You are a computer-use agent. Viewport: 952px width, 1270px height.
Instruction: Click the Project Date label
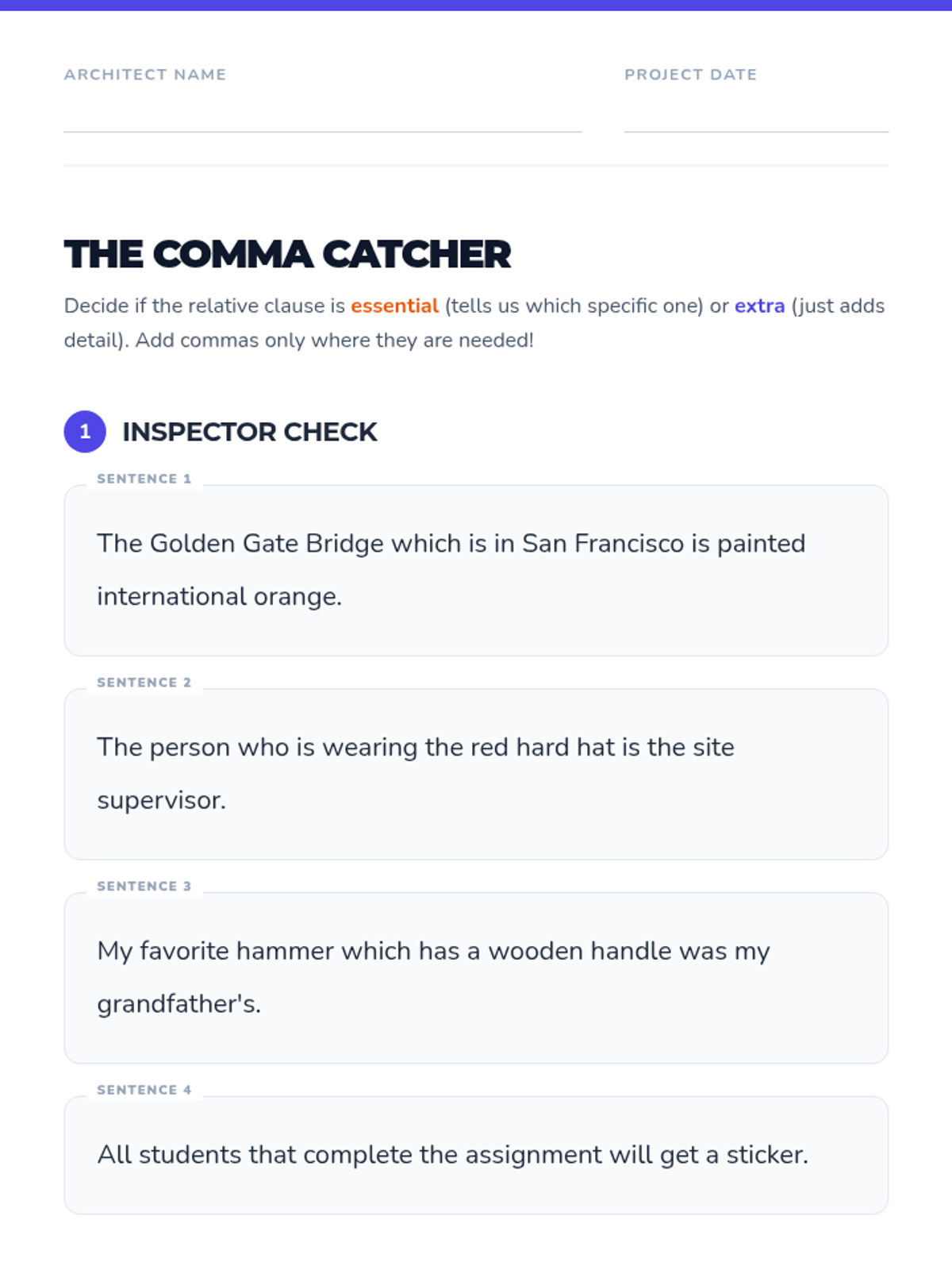click(x=690, y=75)
